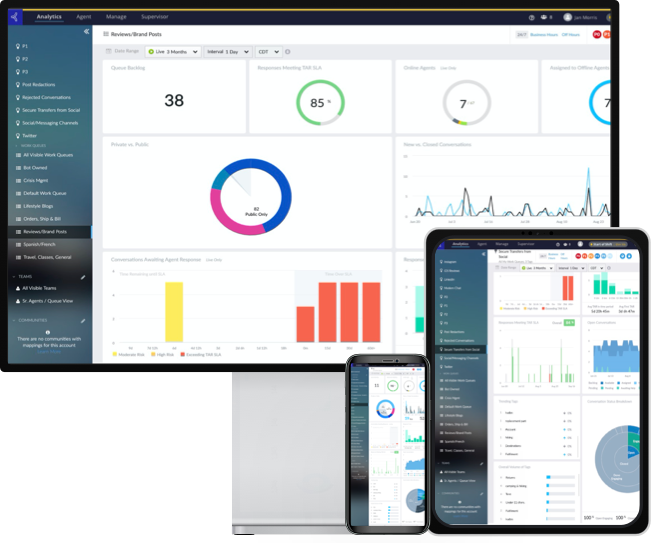The width and height of the screenshot is (651, 543).
Task: Open the help icon in the top bar
Action: [x=531, y=17]
